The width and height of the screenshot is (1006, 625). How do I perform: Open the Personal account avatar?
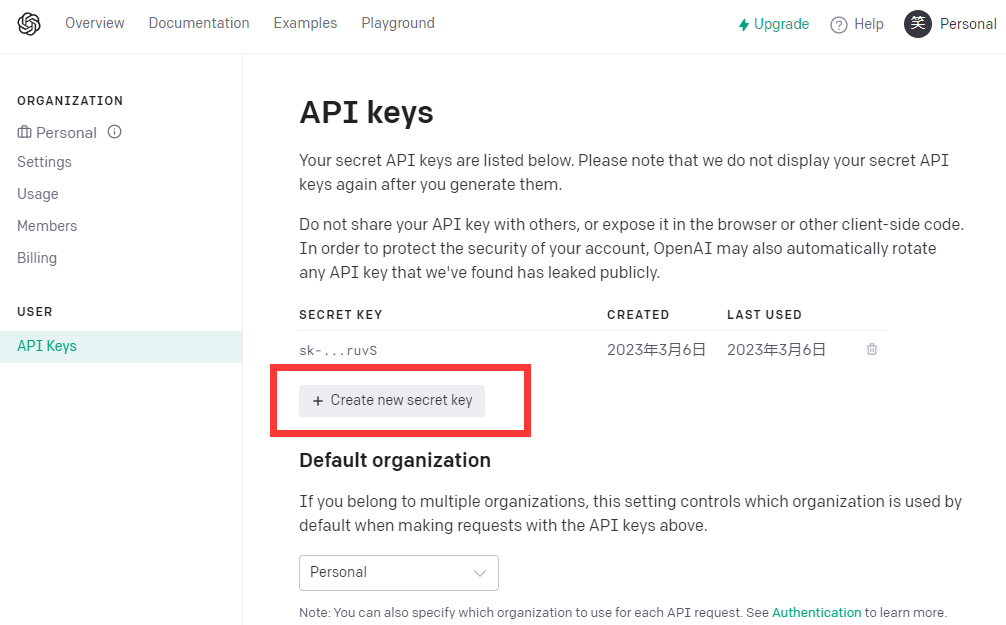coord(918,24)
